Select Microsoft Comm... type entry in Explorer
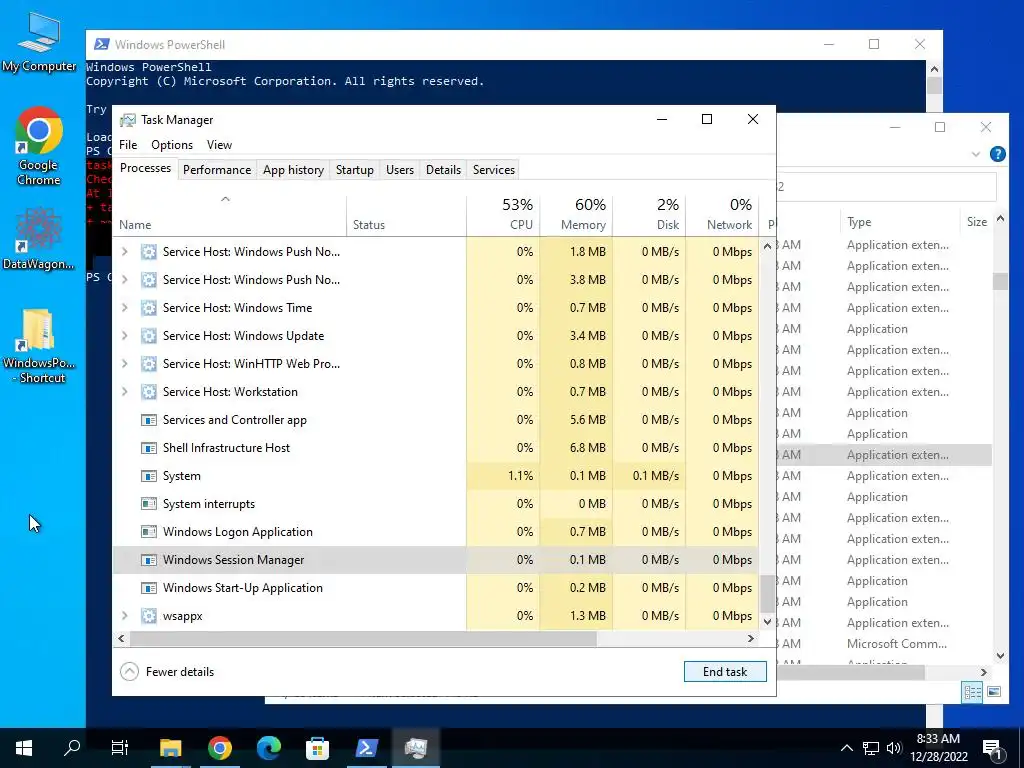 897,644
